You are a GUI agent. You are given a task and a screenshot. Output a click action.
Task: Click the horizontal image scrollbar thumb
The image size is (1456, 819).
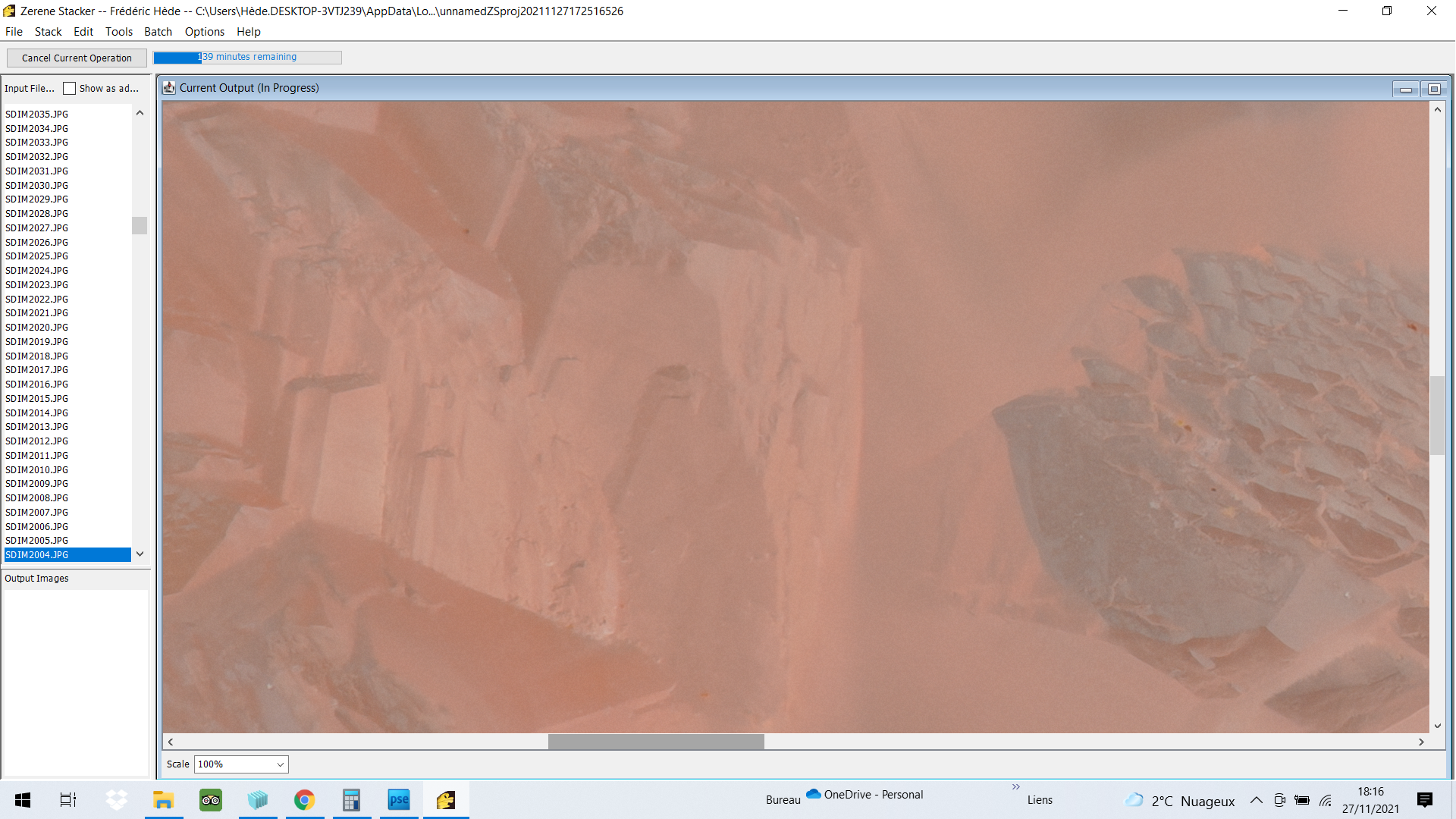point(656,742)
